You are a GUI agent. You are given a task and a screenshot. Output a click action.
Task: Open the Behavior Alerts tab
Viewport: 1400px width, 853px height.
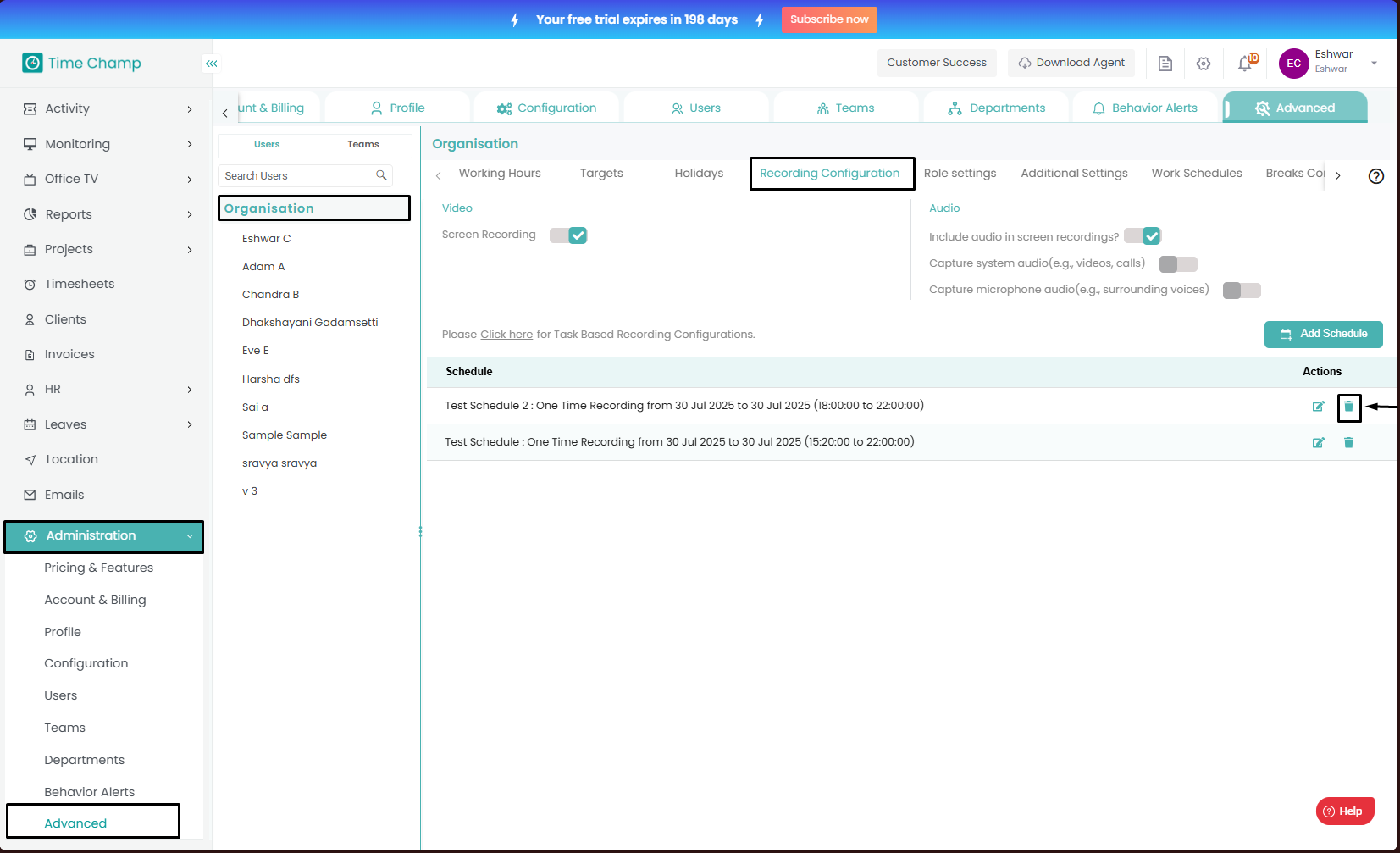[1145, 108]
